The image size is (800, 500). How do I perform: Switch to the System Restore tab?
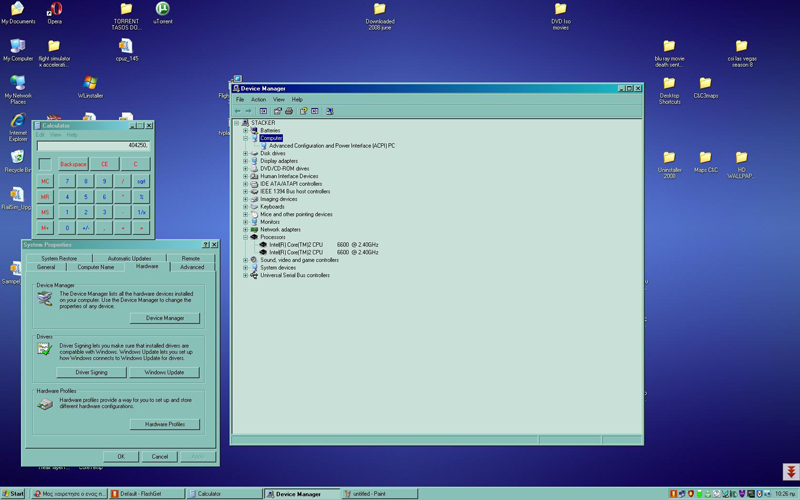[59, 259]
